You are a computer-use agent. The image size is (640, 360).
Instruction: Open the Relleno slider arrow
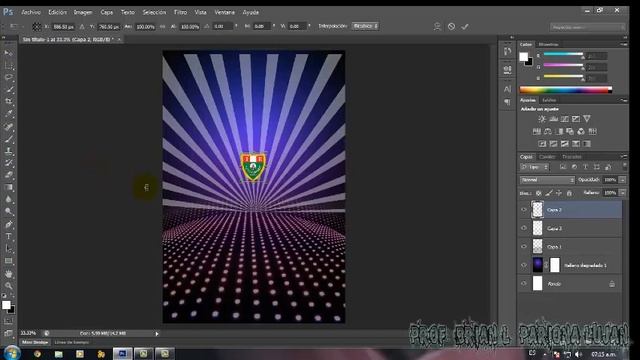coord(622,193)
